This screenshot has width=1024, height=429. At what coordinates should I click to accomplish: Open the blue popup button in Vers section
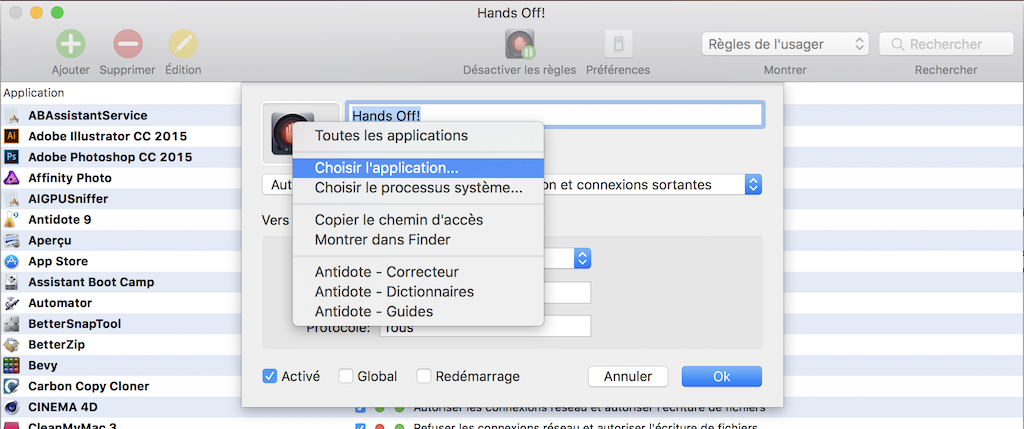pyautogui.click(x=583, y=258)
